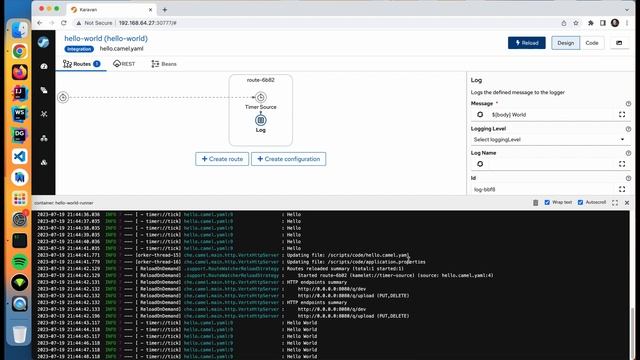Expand the Log Name field editor
The height and width of the screenshot is (360, 640).
click(622, 164)
